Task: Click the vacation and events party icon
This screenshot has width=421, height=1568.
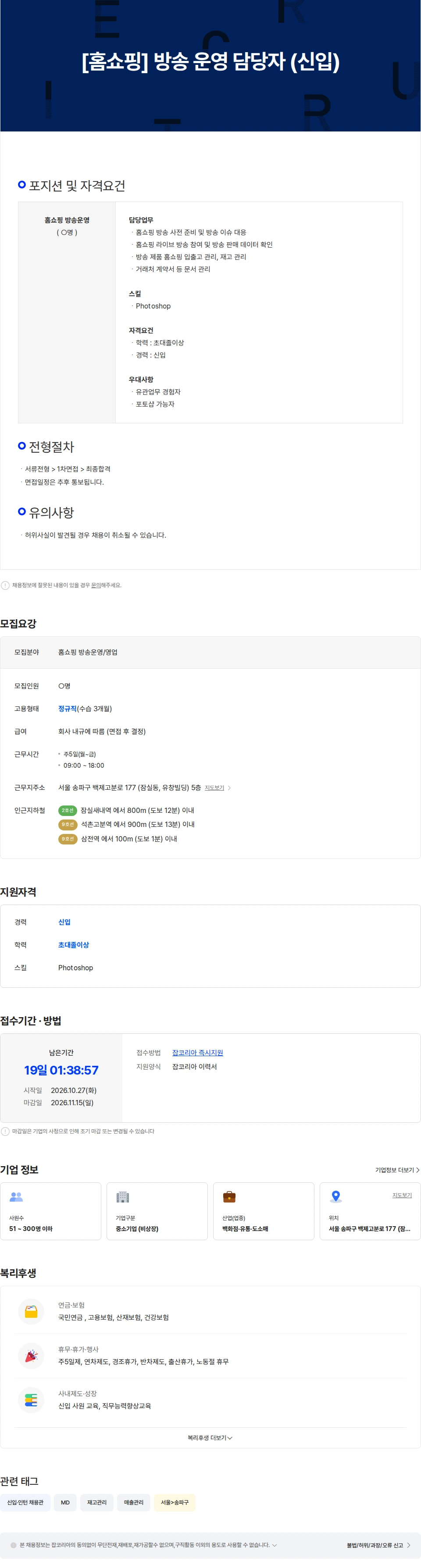Action: tap(31, 1355)
